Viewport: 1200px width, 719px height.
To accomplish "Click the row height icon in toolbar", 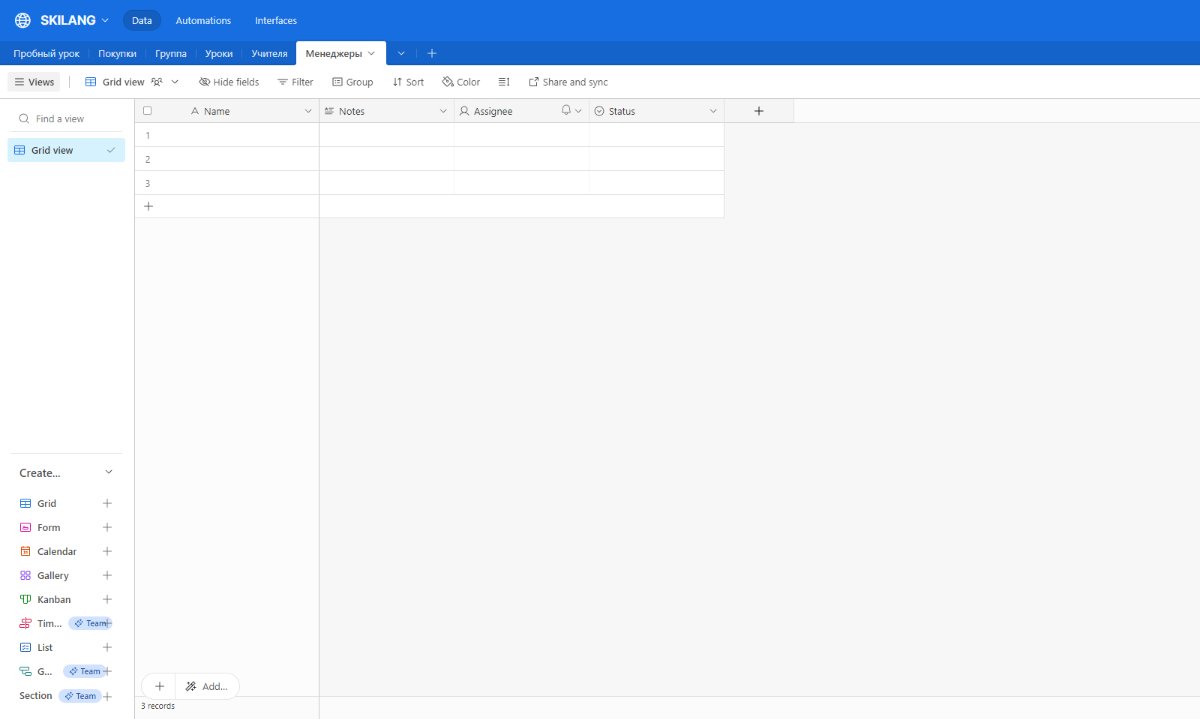I will (504, 82).
